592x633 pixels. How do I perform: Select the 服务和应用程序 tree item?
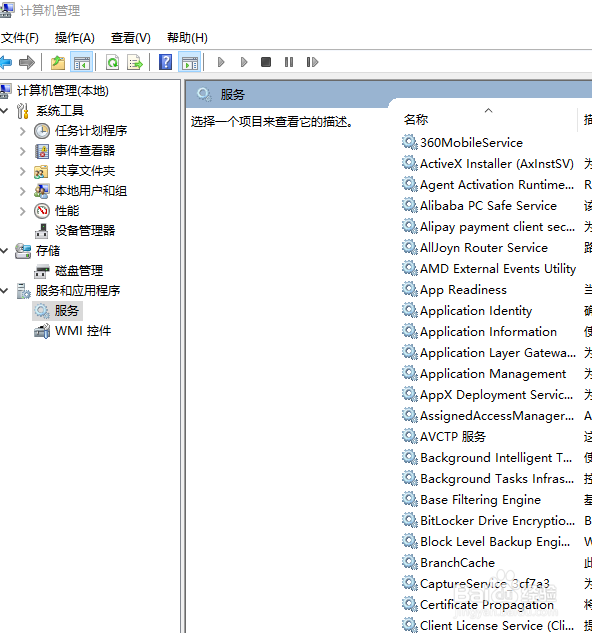point(78,291)
